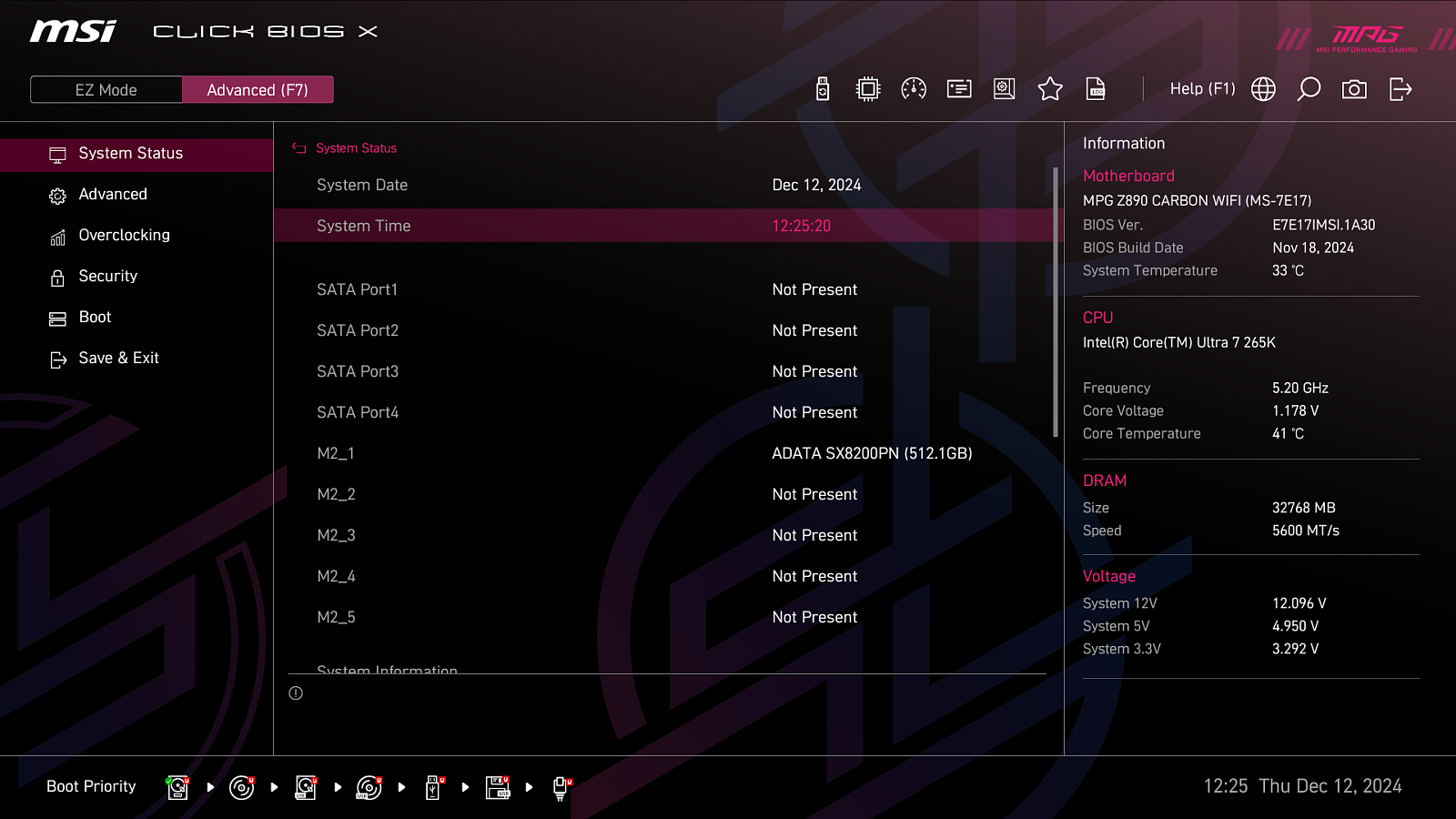Click the MSI logo
The width and height of the screenshot is (1456, 819).
73,31
